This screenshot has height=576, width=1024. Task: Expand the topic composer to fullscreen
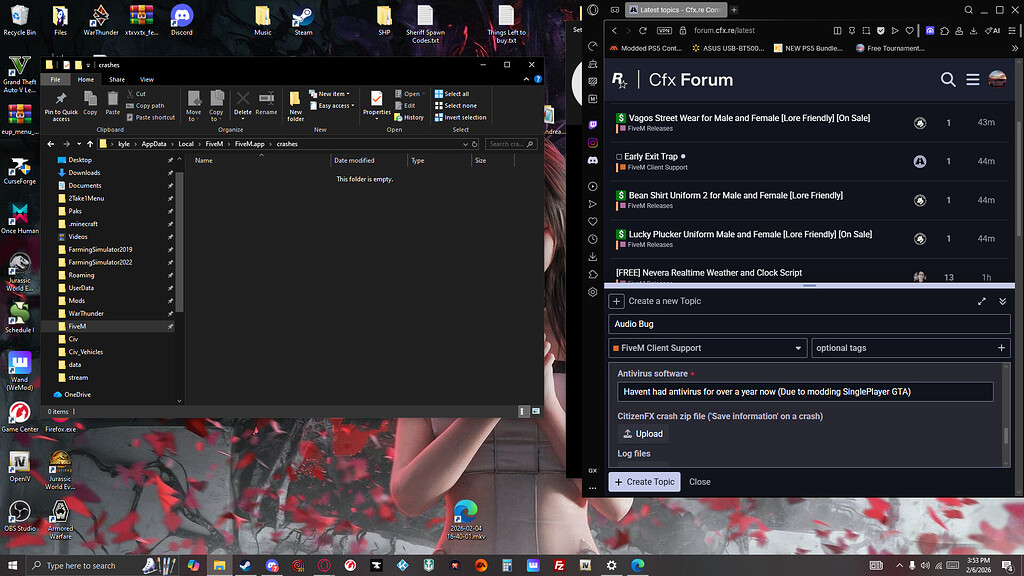(x=982, y=301)
